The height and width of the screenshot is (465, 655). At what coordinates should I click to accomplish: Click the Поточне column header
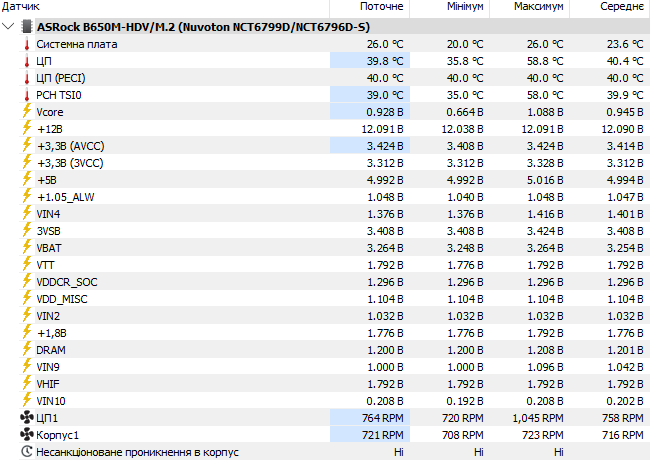pyautogui.click(x=381, y=7)
